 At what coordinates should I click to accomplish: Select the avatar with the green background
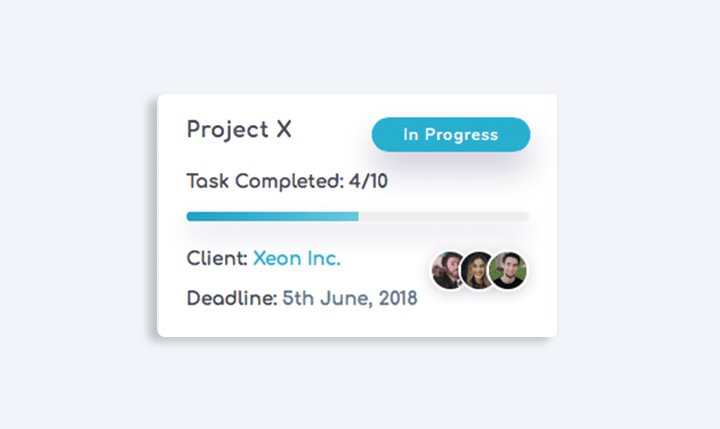click(x=508, y=270)
